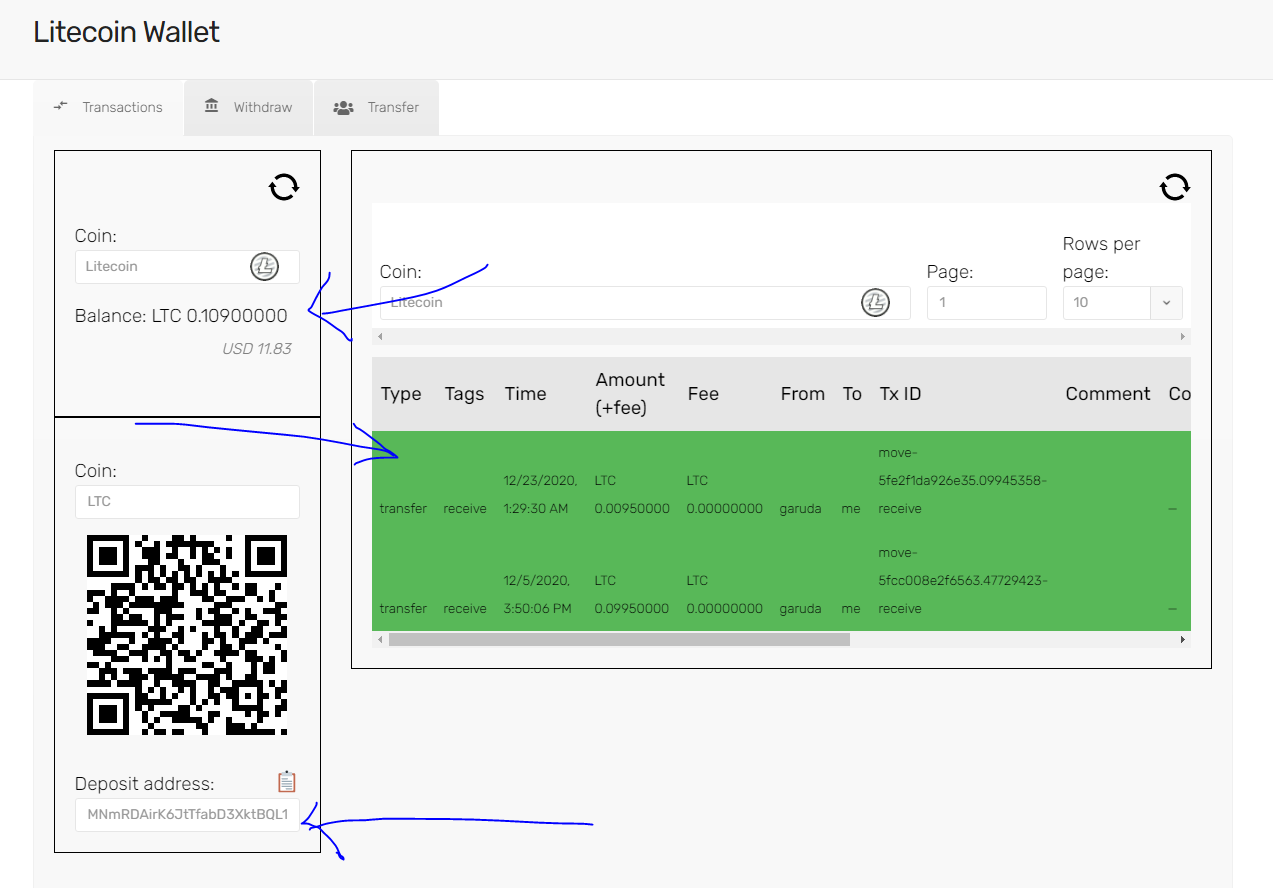Click the deposit QR code image
Viewport: 1273px width, 888px height.
pyautogui.click(x=187, y=636)
